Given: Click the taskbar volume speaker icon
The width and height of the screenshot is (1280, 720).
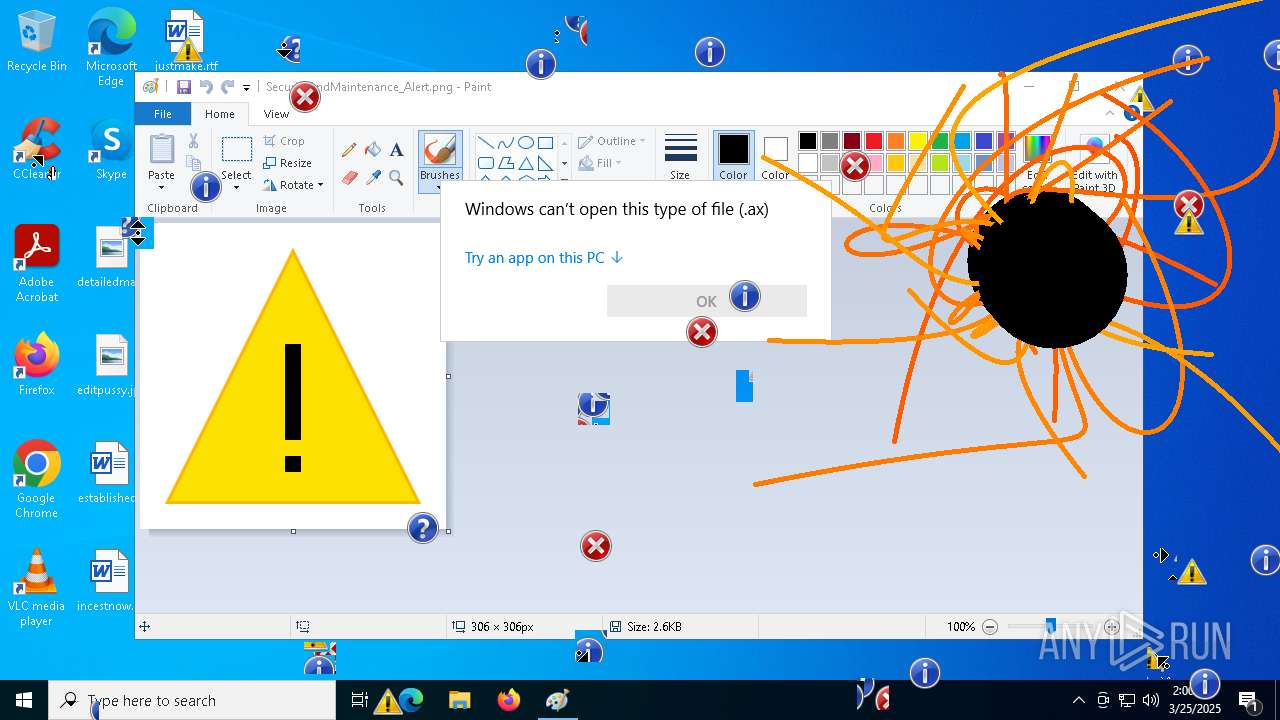Looking at the screenshot, I should coord(1150,700).
